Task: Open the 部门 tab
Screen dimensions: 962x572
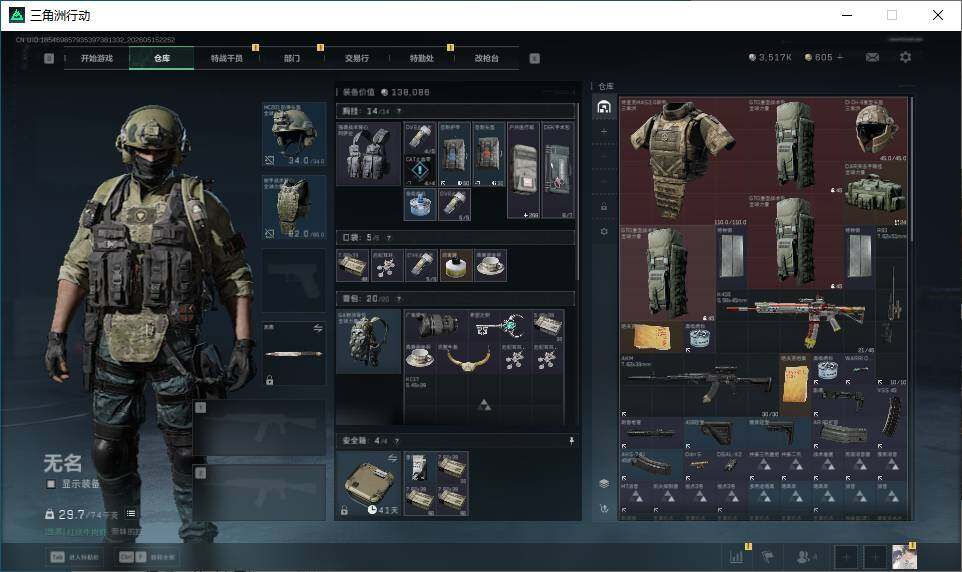Action: coord(292,58)
